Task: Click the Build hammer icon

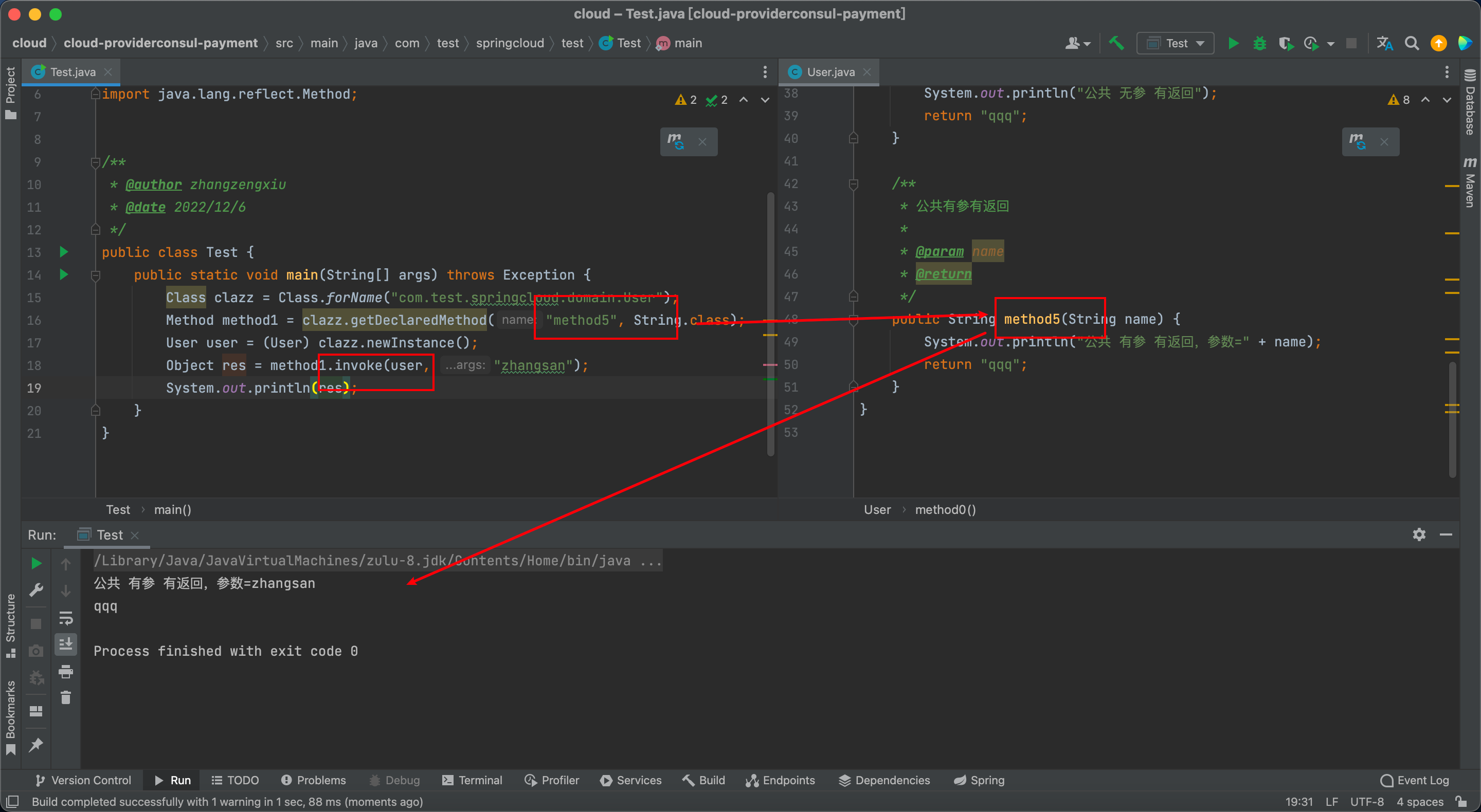Action: (x=1116, y=43)
